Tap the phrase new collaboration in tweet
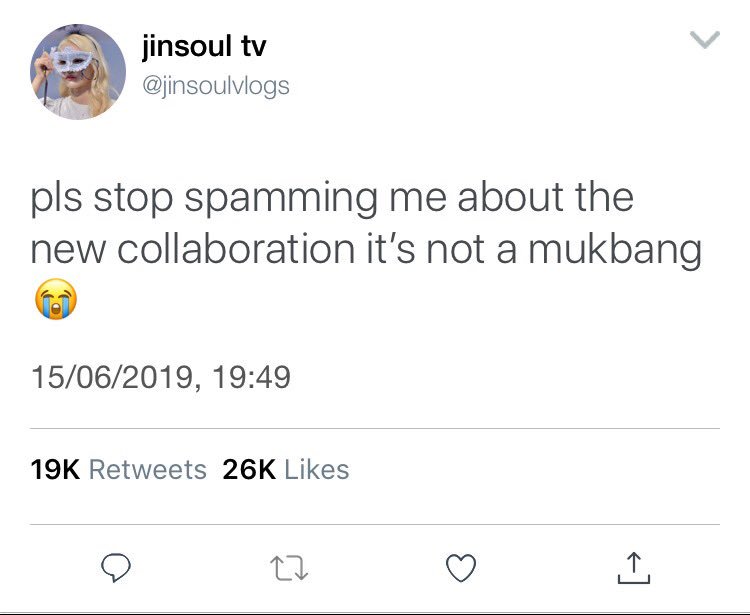The height and width of the screenshot is (615, 750). click(x=192, y=249)
